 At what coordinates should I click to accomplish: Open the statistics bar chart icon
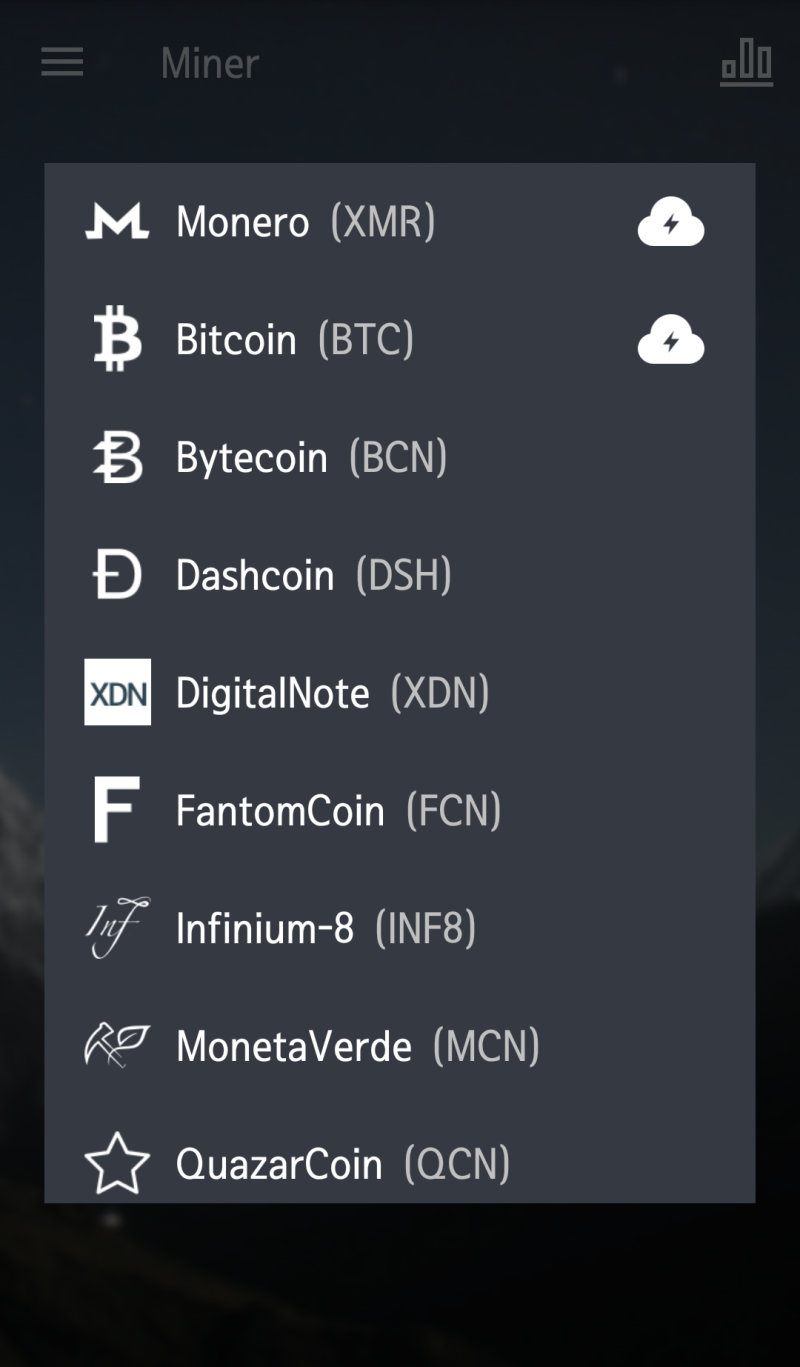click(747, 63)
